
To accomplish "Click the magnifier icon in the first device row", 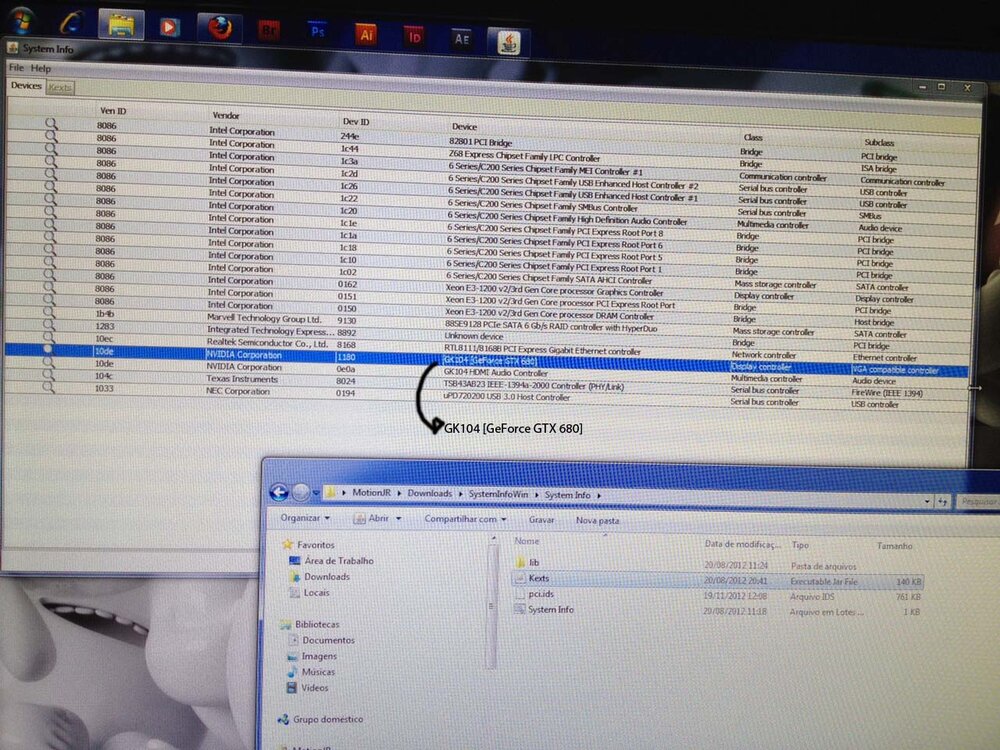I will [51, 125].
